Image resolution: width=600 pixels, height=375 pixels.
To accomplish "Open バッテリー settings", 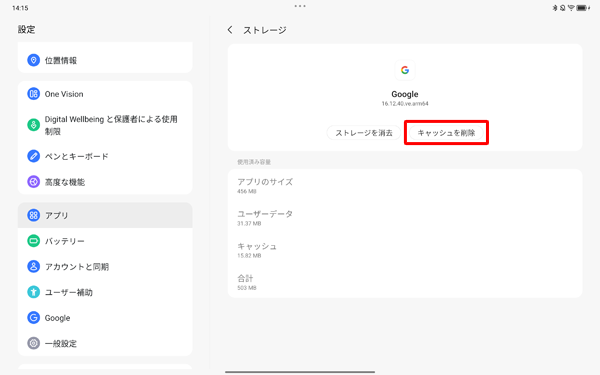I will (105, 241).
